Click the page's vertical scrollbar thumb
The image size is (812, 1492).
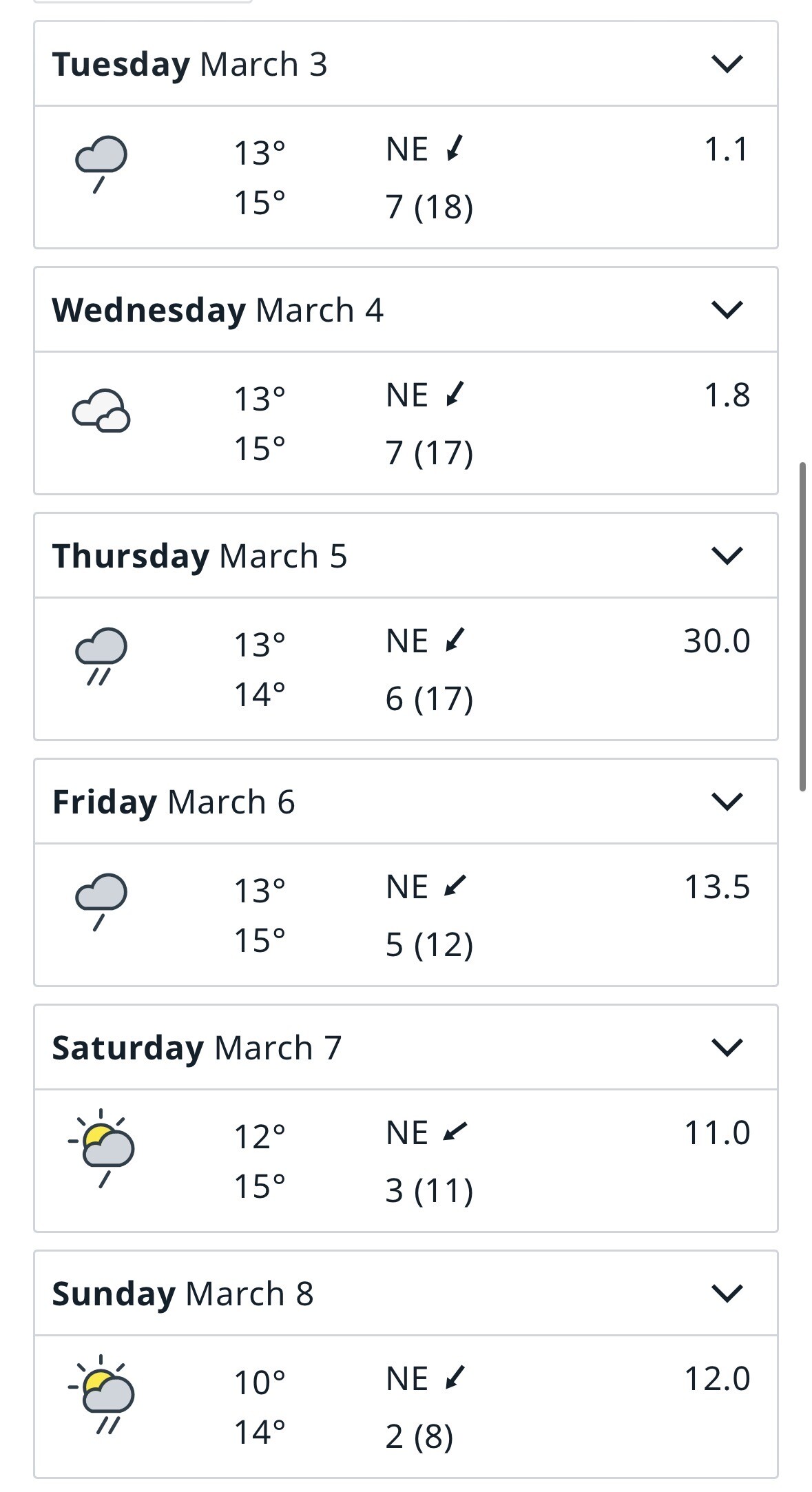coord(802,627)
